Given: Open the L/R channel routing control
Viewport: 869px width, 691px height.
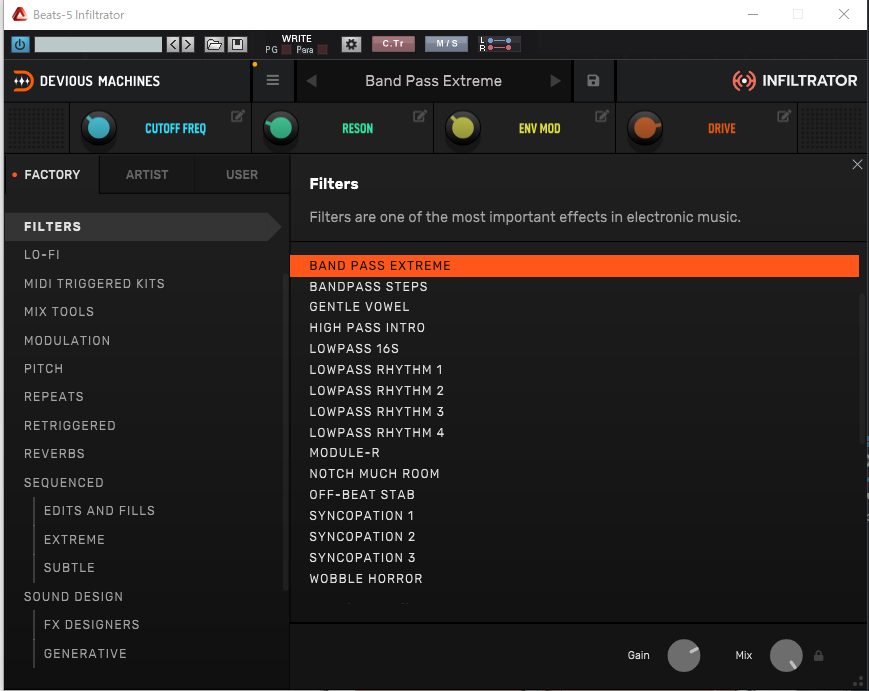Looking at the screenshot, I should 499,44.
